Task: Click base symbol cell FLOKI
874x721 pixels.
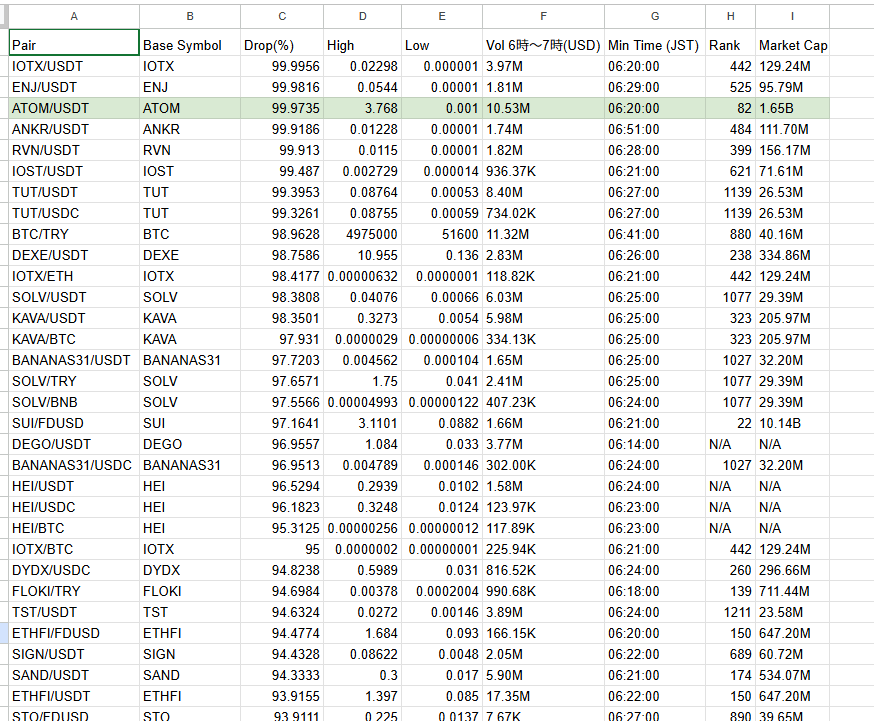Action: 190,591
